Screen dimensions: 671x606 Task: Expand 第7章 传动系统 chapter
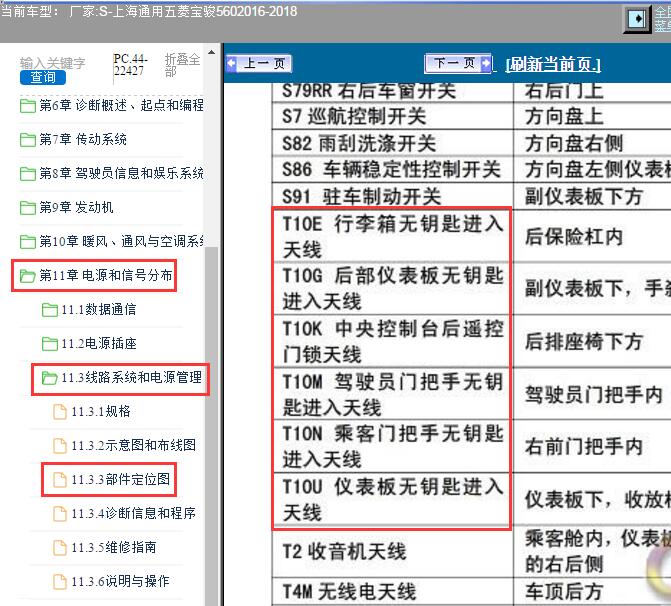click(x=83, y=140)
